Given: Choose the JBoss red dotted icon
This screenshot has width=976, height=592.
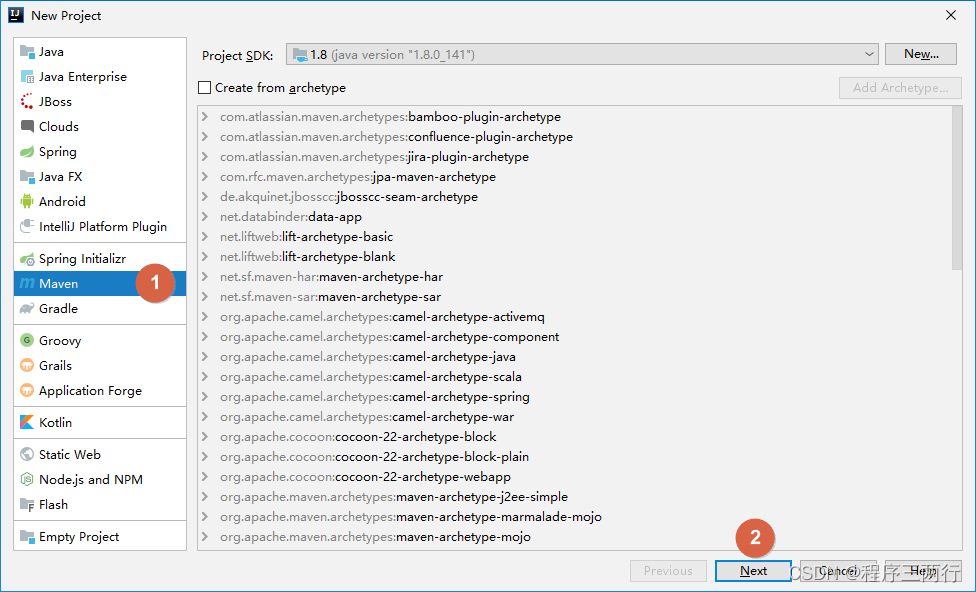Looking at the screenshot, I should pos(27,101).
